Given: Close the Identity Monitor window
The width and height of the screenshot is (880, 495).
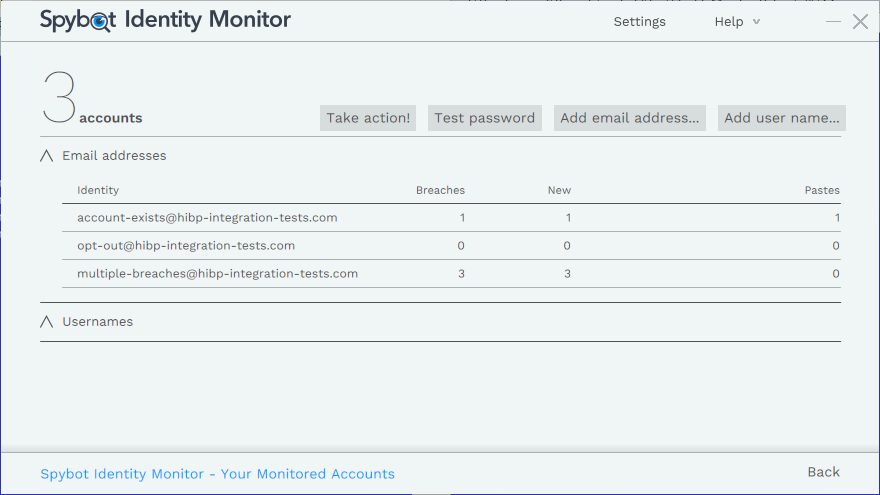Looking at the screenshot, I should coord(860,22).
